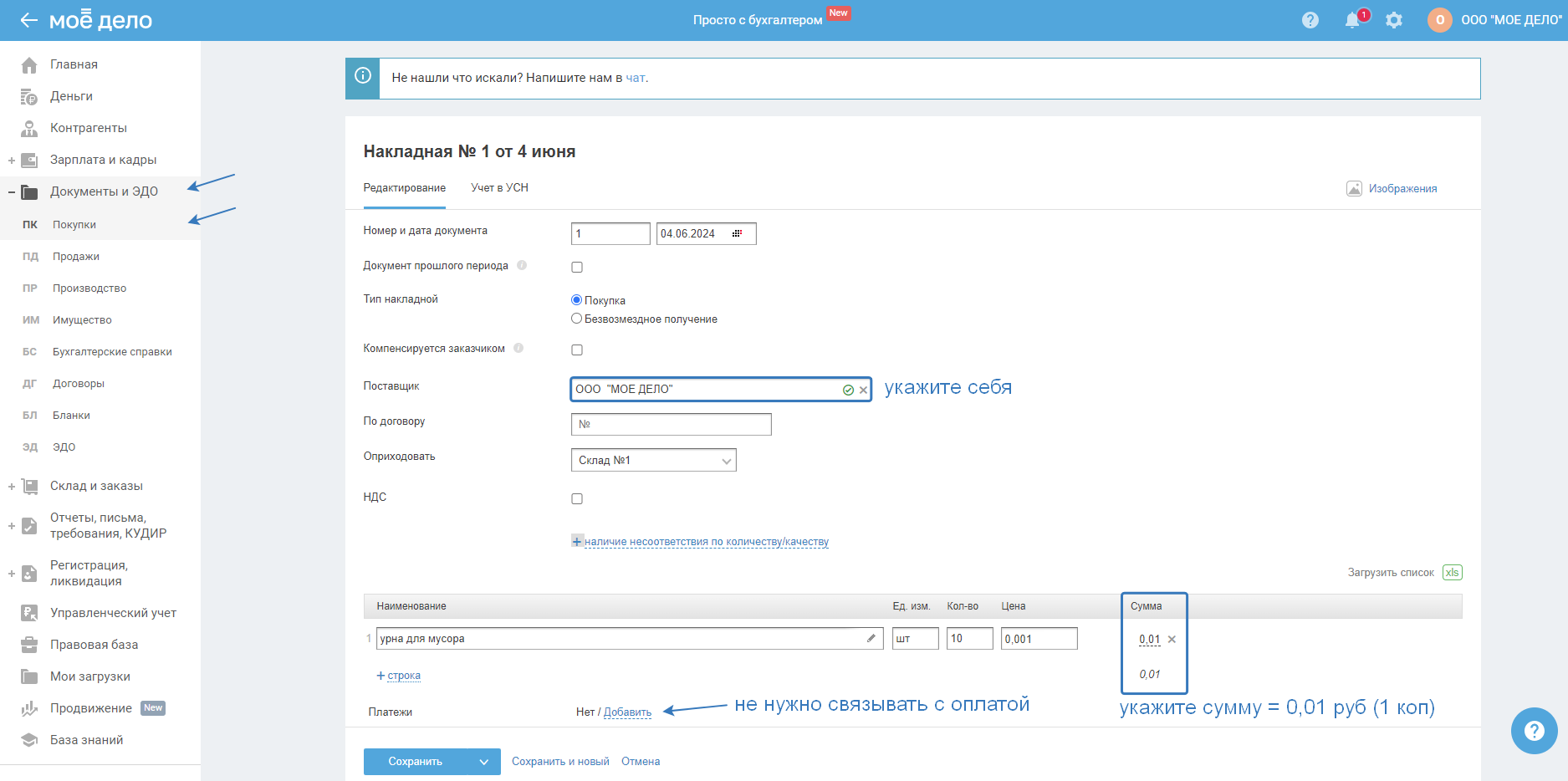
Task: Open the Сохранить button dropdown arrow
Action: click(x=483, y=762)
